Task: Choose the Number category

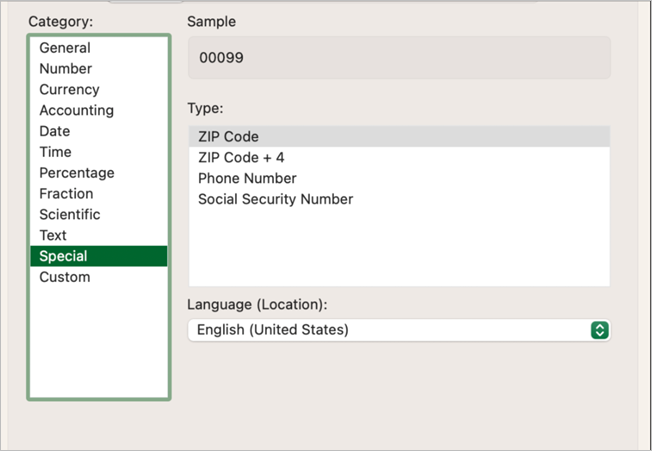Action: pyautogui.click(x=66, y=69)
